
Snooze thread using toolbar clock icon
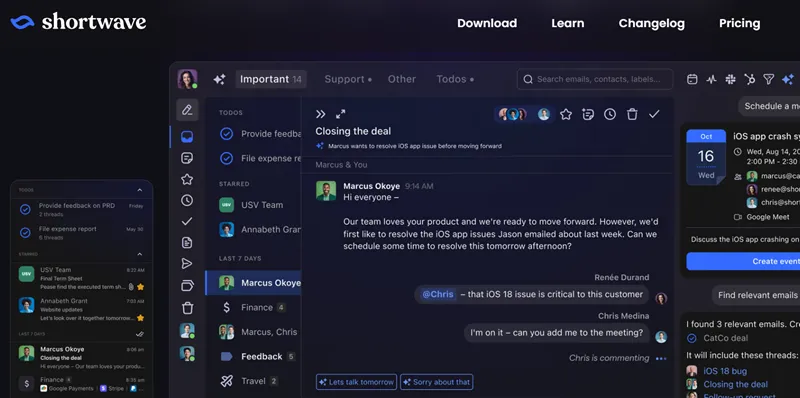pyautogui.click(x=610, y=114)
